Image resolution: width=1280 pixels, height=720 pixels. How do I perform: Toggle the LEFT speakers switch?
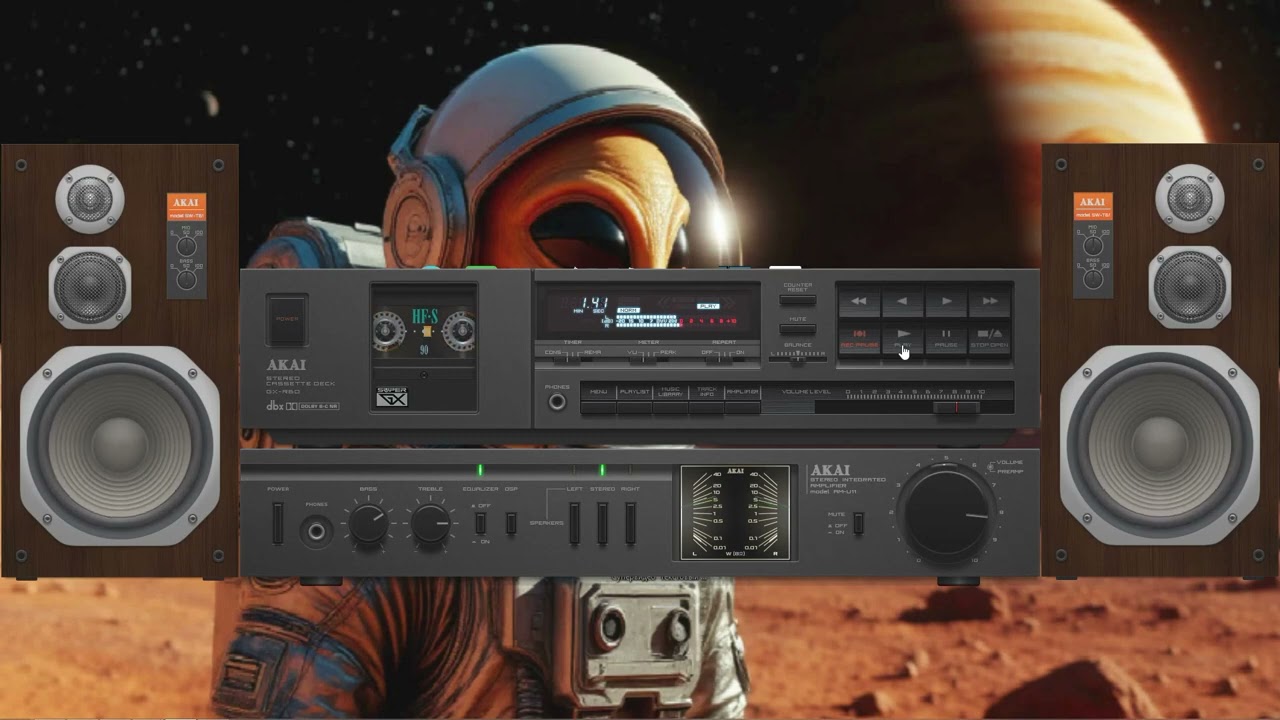(574, 523)
